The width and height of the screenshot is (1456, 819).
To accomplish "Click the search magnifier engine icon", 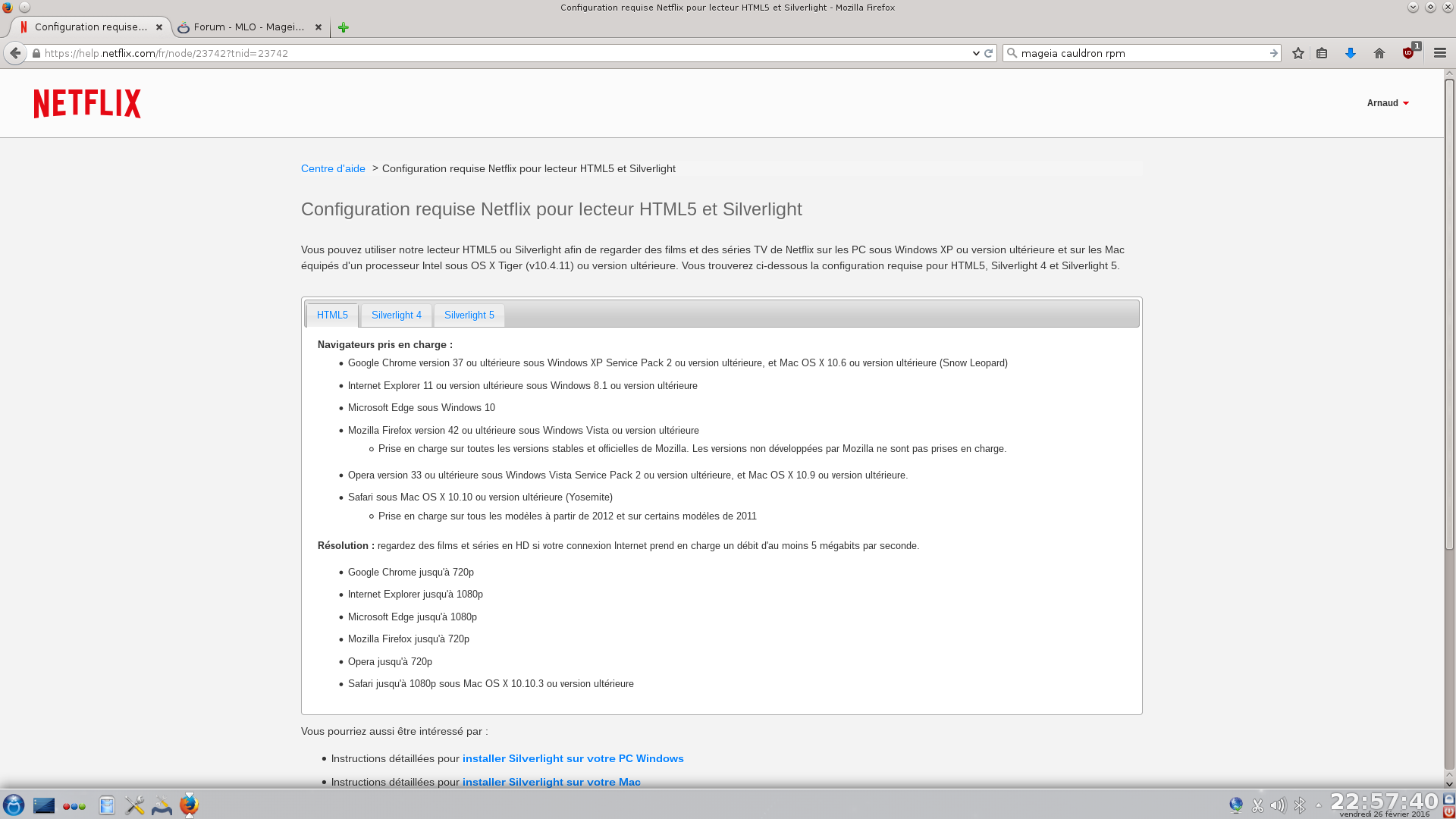I will coord(1012,53).
